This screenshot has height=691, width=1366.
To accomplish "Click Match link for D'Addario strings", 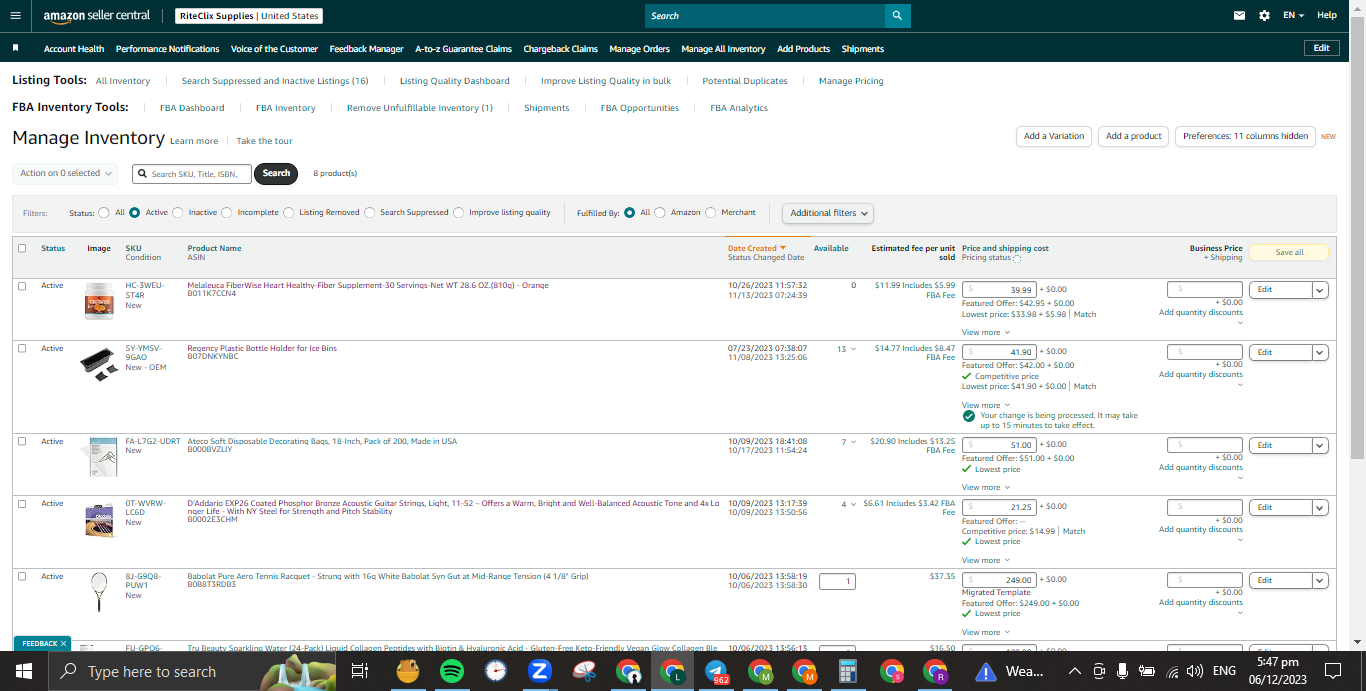I will [1074, 531].
